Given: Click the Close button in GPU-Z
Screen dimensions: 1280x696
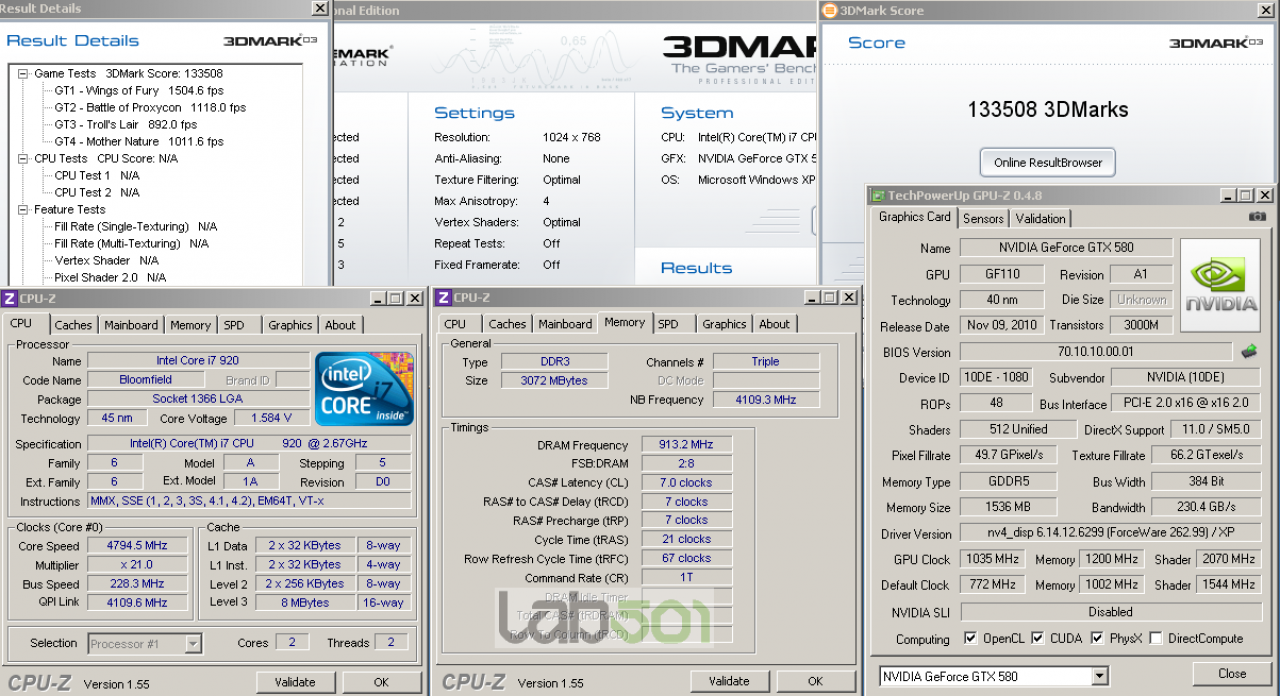Looking at the screenshot, I should [x=1232, y=674].
